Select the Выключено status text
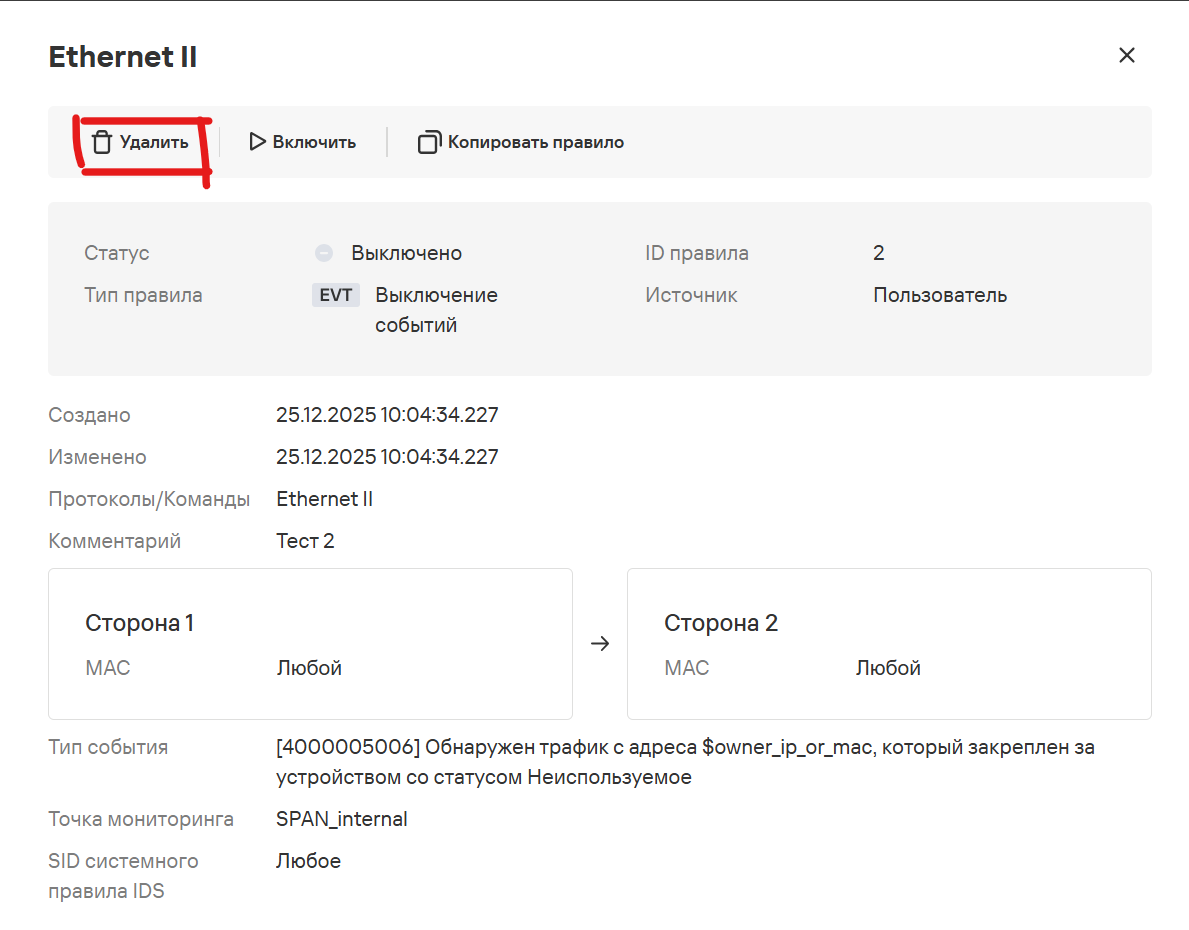 pos(406,253)
